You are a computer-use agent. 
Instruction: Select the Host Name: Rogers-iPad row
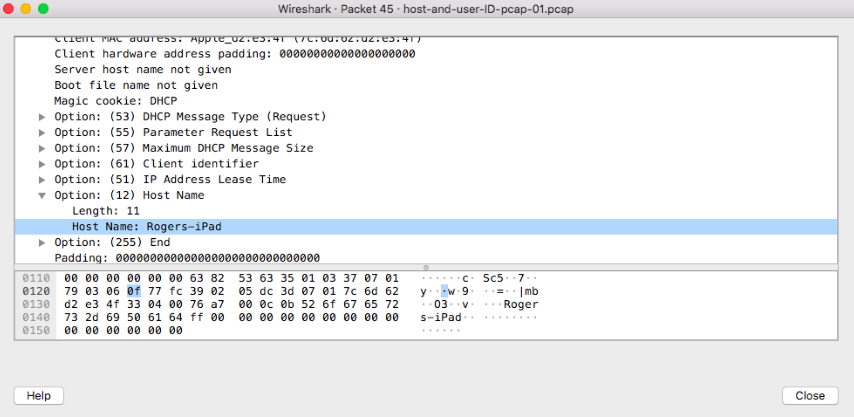pos(426,226)
